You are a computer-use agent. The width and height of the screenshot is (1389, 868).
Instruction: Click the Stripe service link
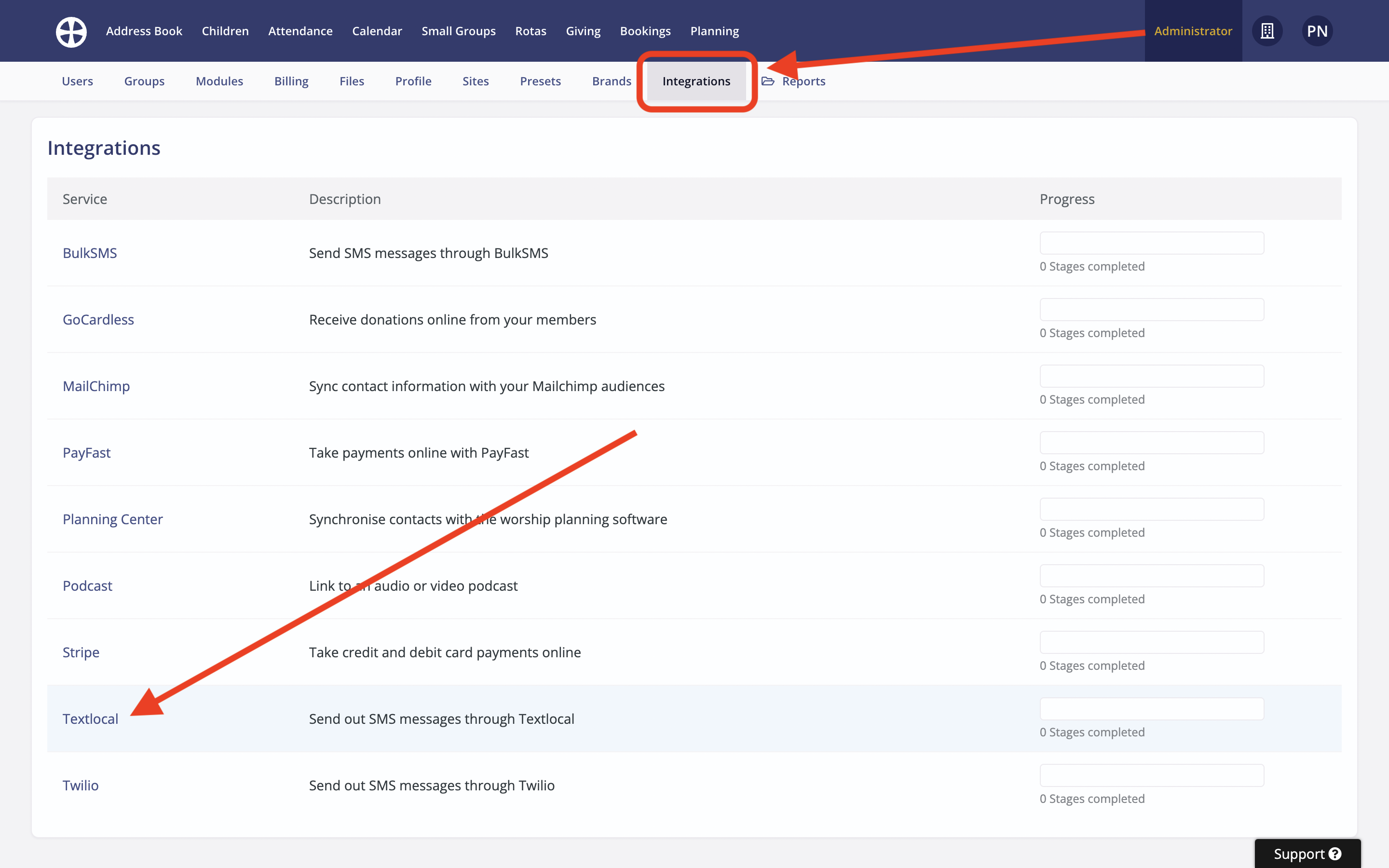click(81, 652)
